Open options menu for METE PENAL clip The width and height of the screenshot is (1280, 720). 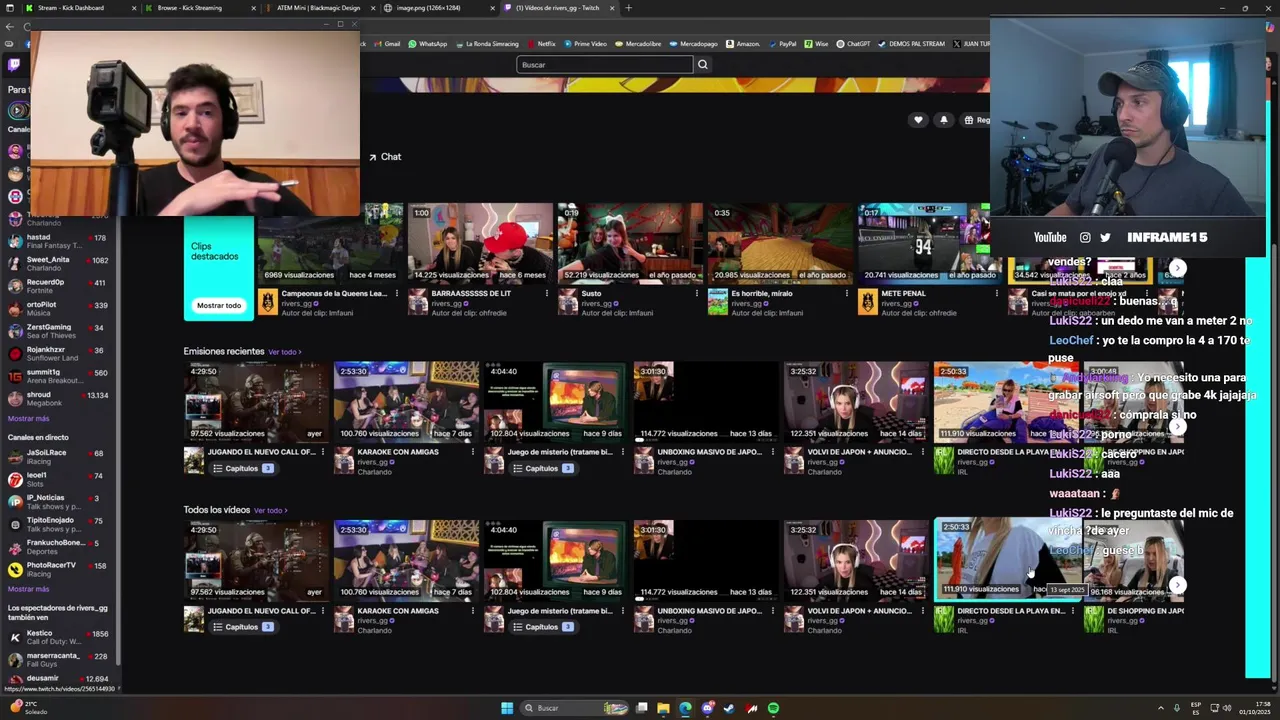pyautogui.click(x=996, y=294)
